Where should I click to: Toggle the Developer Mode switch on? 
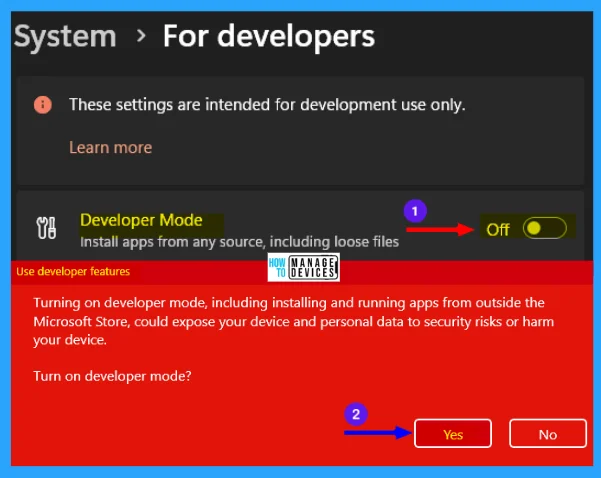click(x=544, y=228)
